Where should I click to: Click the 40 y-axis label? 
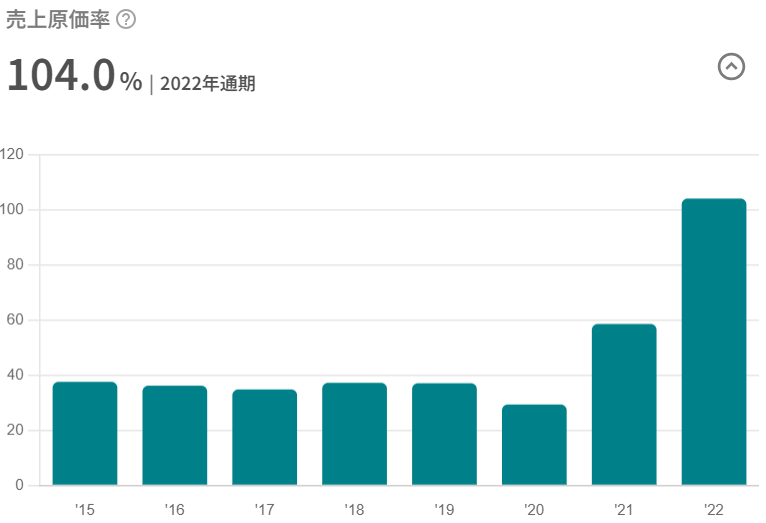pos(15,375)
